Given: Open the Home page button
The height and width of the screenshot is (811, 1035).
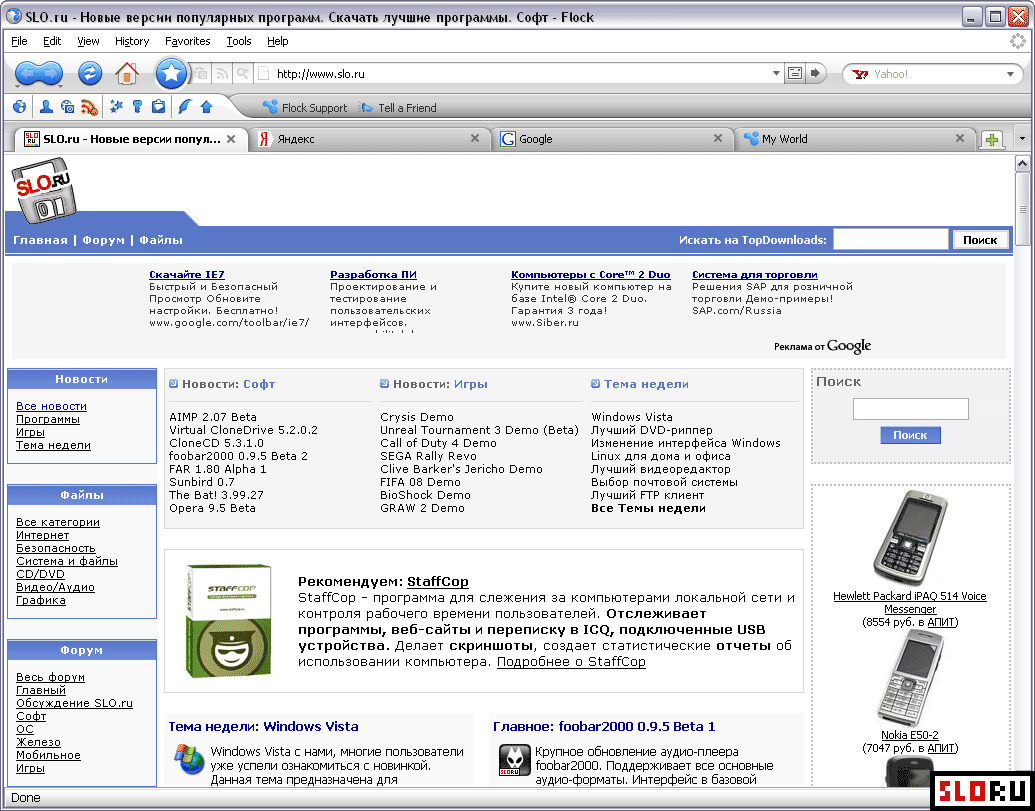Looking at the screenshot, I should coord(127,73).
